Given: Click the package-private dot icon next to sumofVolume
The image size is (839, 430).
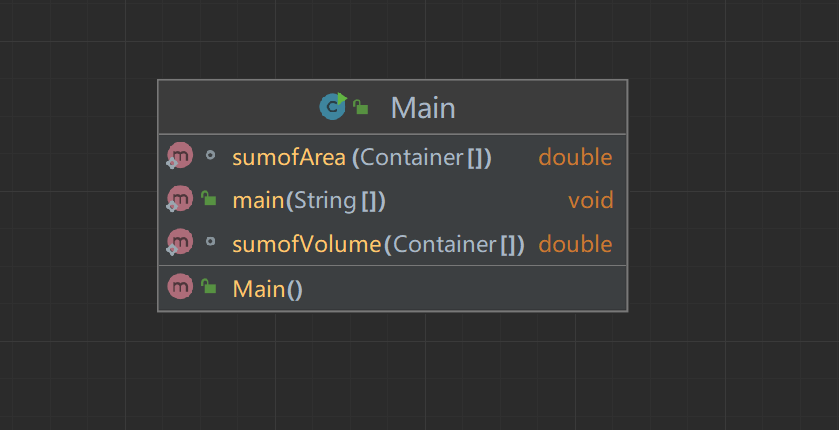Looking at the screenshot, I should pos(210,243).
